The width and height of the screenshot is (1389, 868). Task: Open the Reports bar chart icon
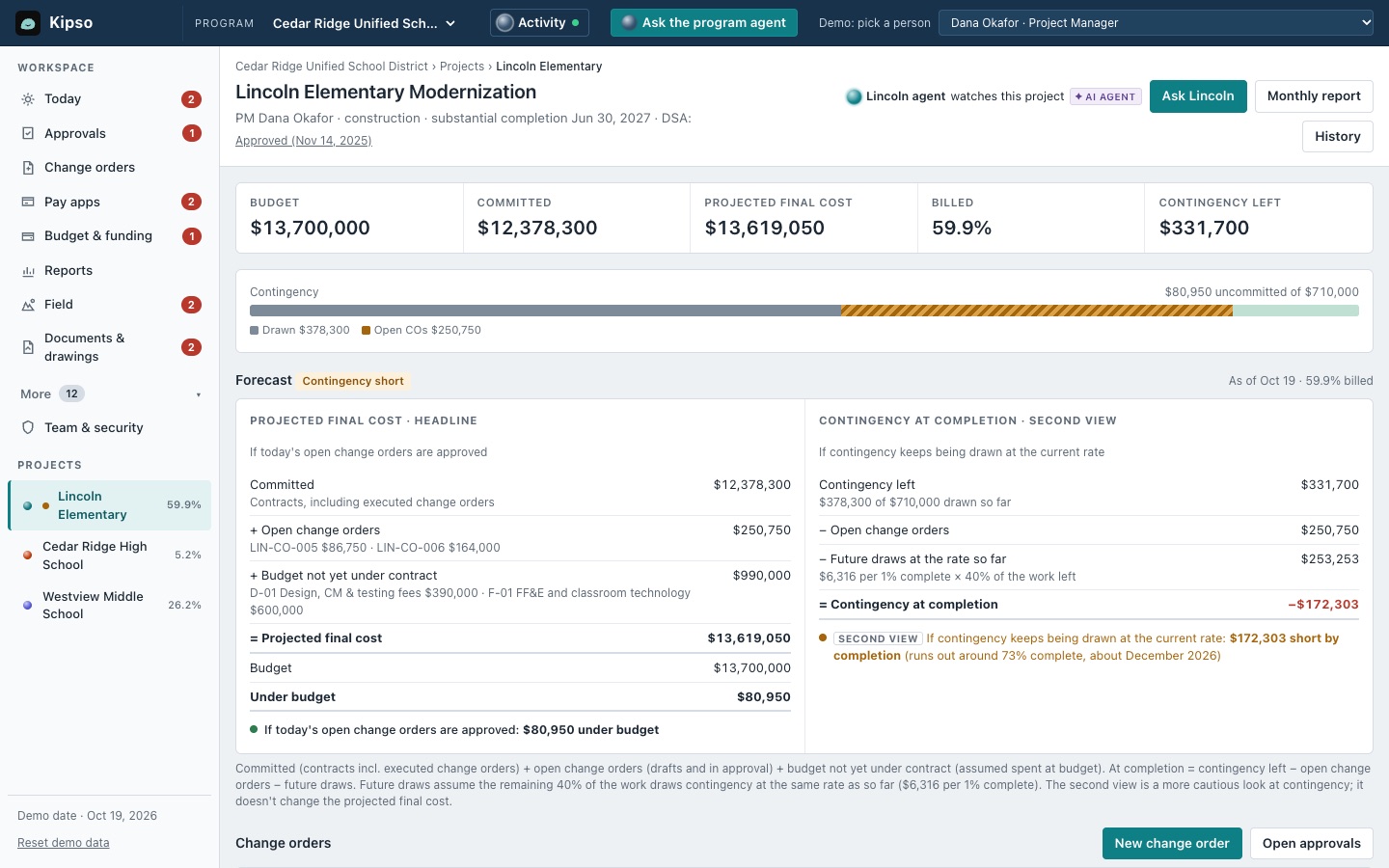tap(28, 271)
